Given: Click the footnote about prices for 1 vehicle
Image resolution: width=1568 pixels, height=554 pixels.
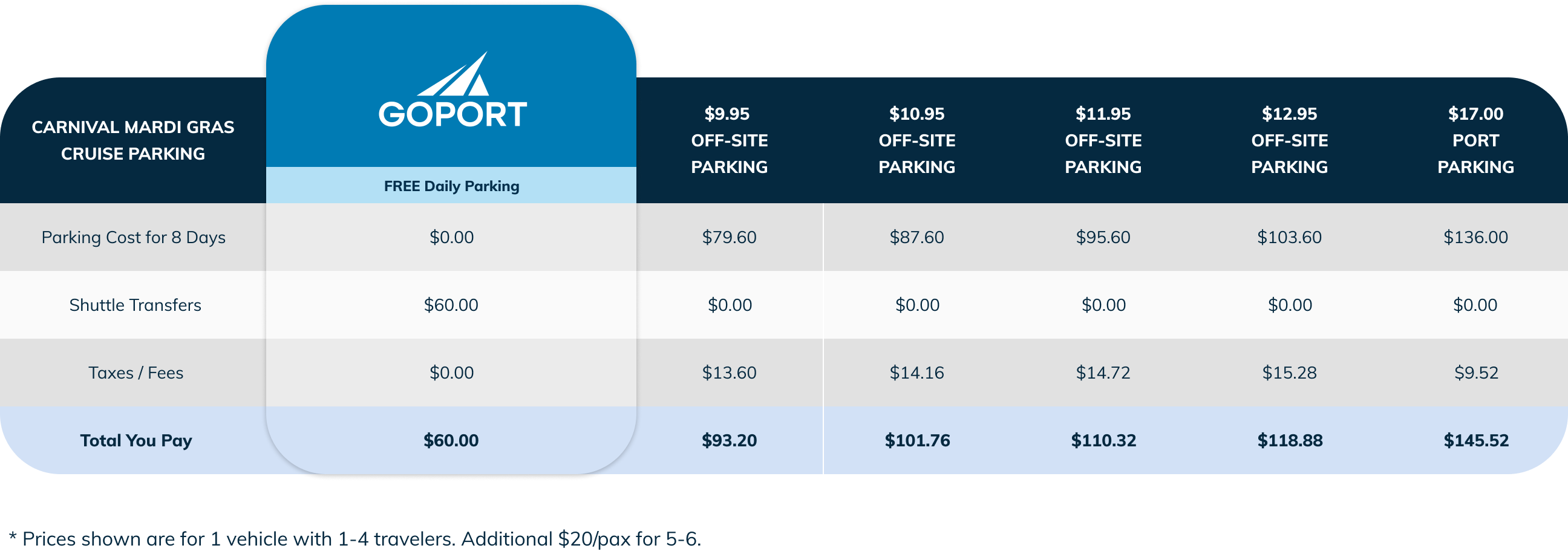Looking at the screenshot, I should tap(355, 539).
